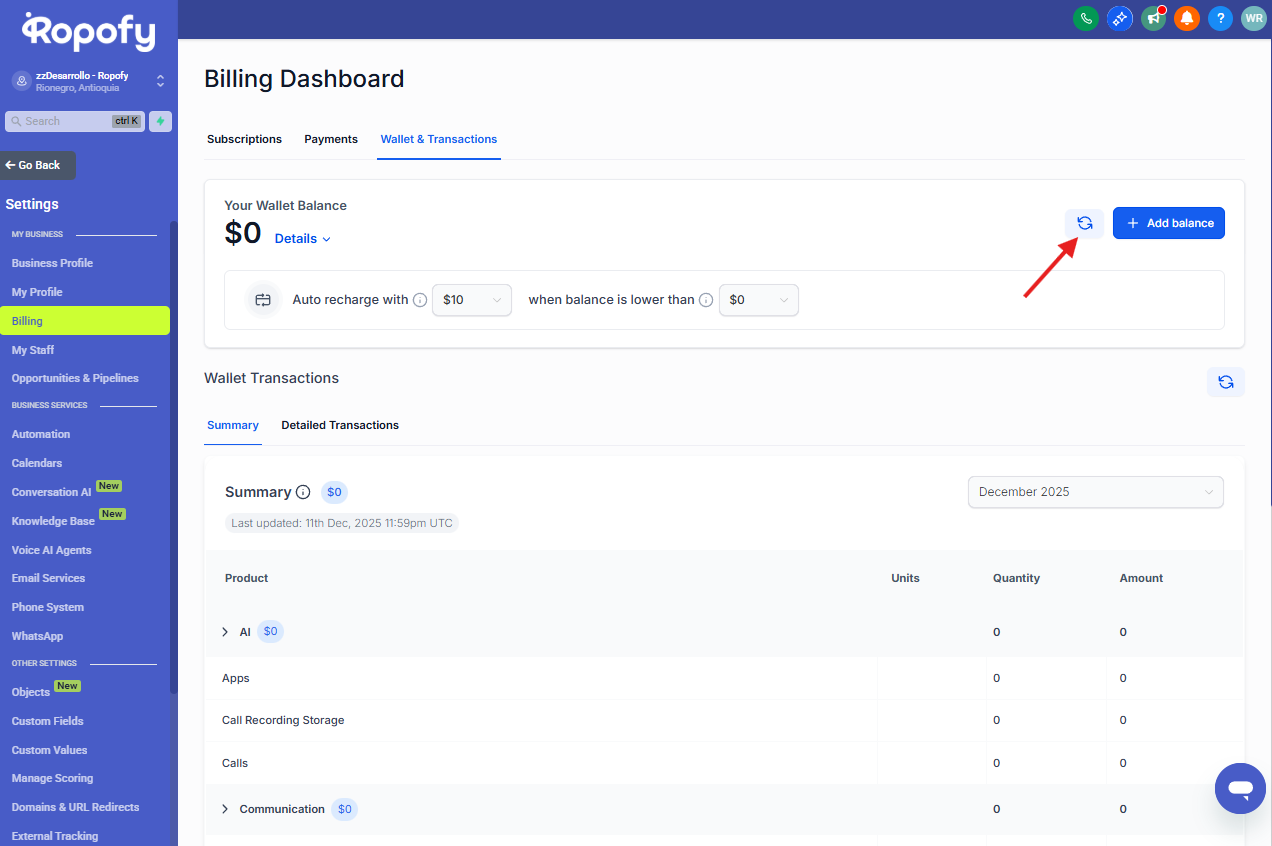Switch to the Detailed Transactions tab

[x=340, y=425]
